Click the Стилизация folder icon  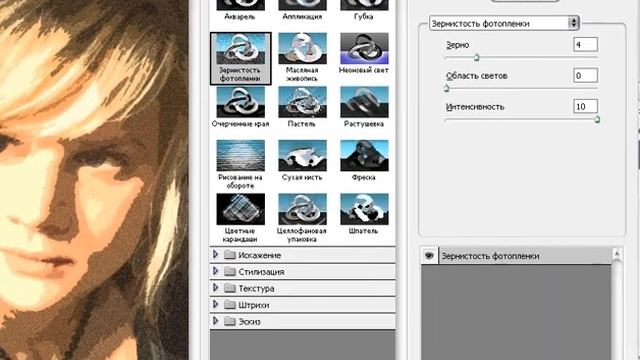point(230,271)
